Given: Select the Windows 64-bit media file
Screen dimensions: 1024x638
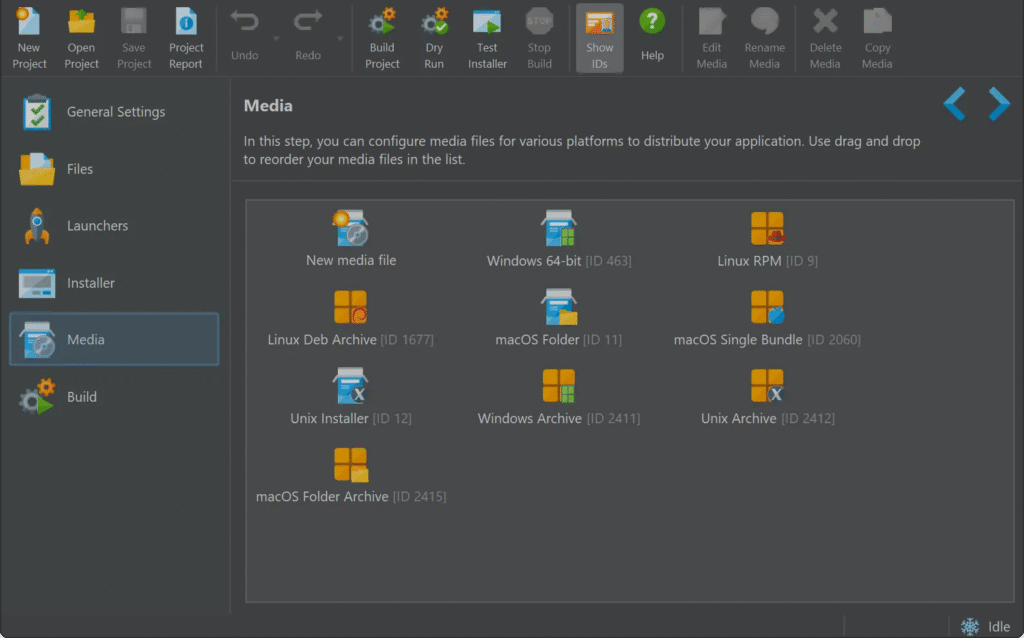Looking at the screenshot, I should tap(559, 240).
